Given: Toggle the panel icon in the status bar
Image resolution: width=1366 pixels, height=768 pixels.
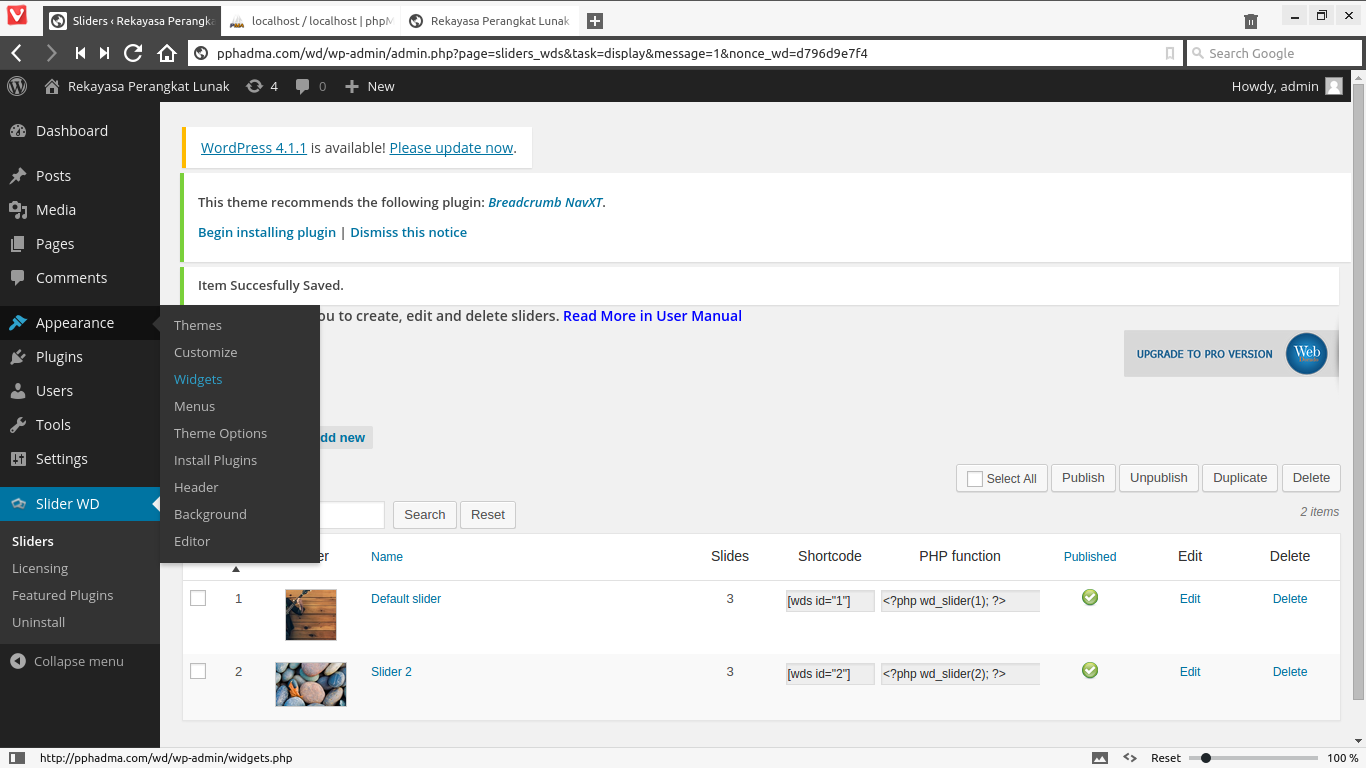Looking at the screenshot, I should 17,758.
